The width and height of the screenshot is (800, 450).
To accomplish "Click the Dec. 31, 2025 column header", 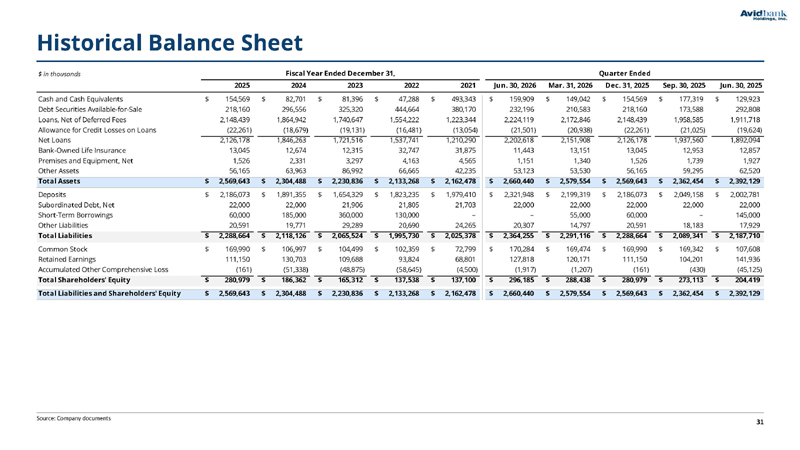I will coord(627,86).
